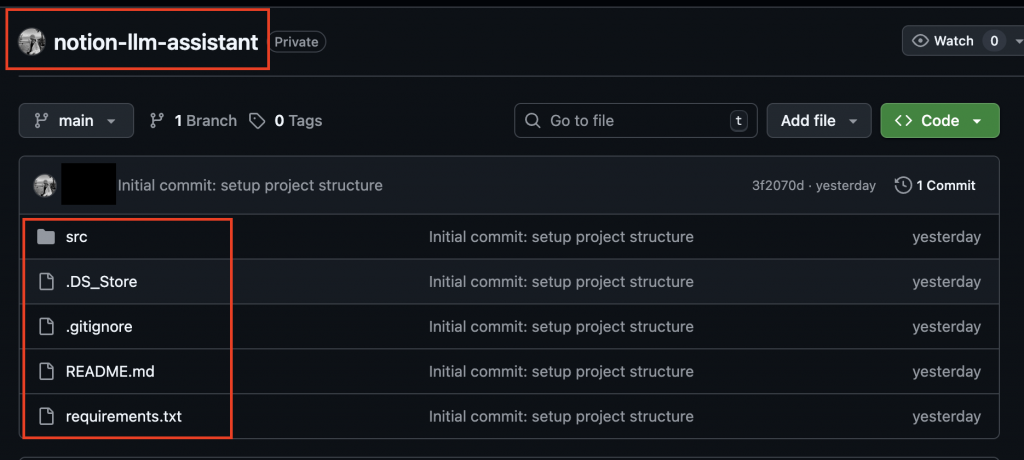Open the notion-llm-assistant repository title
1024x460 pixels.
(x=155, y=42)
